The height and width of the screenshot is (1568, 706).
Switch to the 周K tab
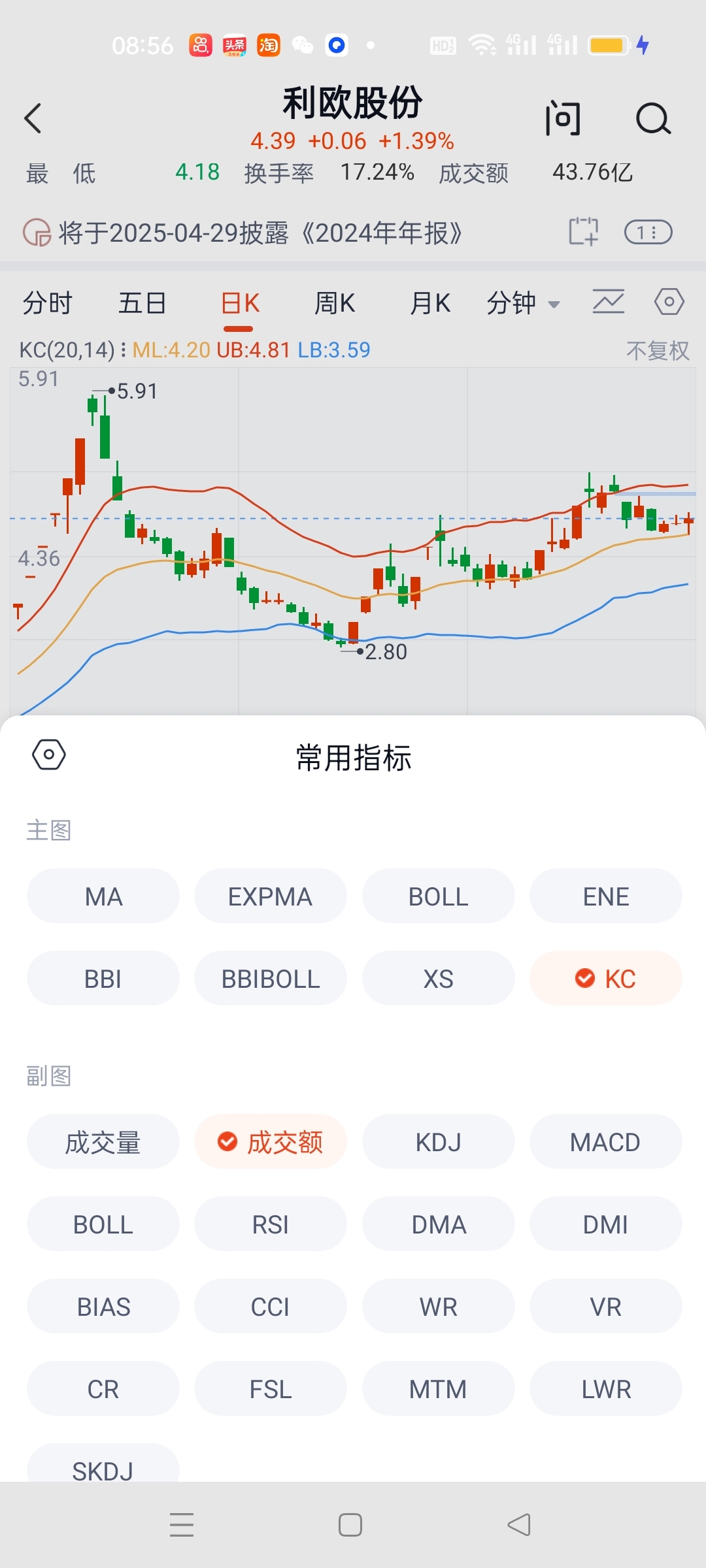click(335, 303)
